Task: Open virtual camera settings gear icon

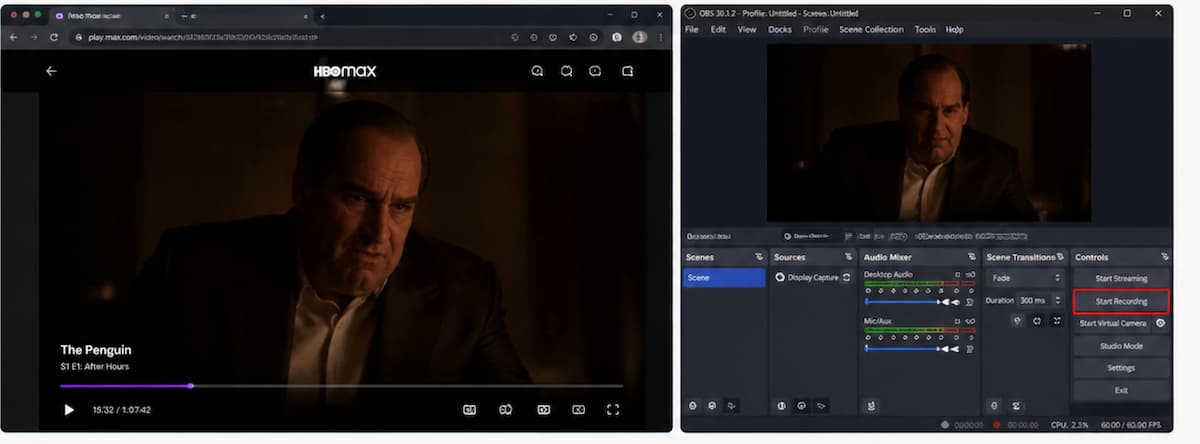Action: point(1161,324)
